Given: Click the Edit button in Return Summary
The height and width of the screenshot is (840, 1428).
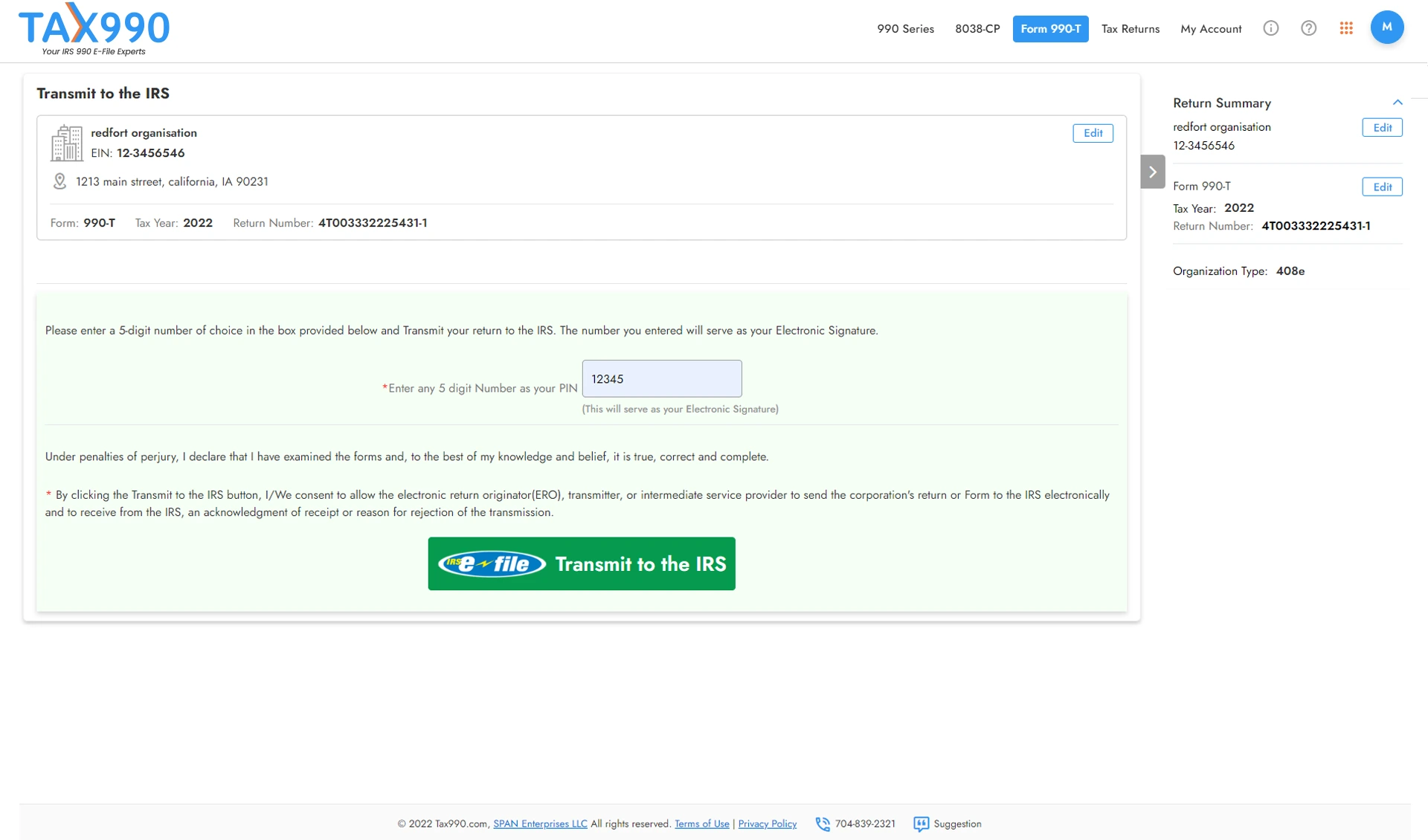Looking at the screenshot, I should [x=1382, y=127].
